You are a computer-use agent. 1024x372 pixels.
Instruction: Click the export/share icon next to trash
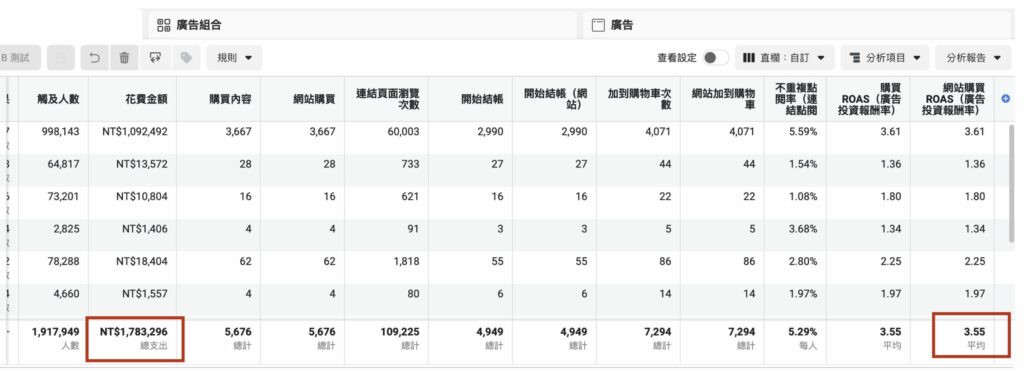click(155, 58)
